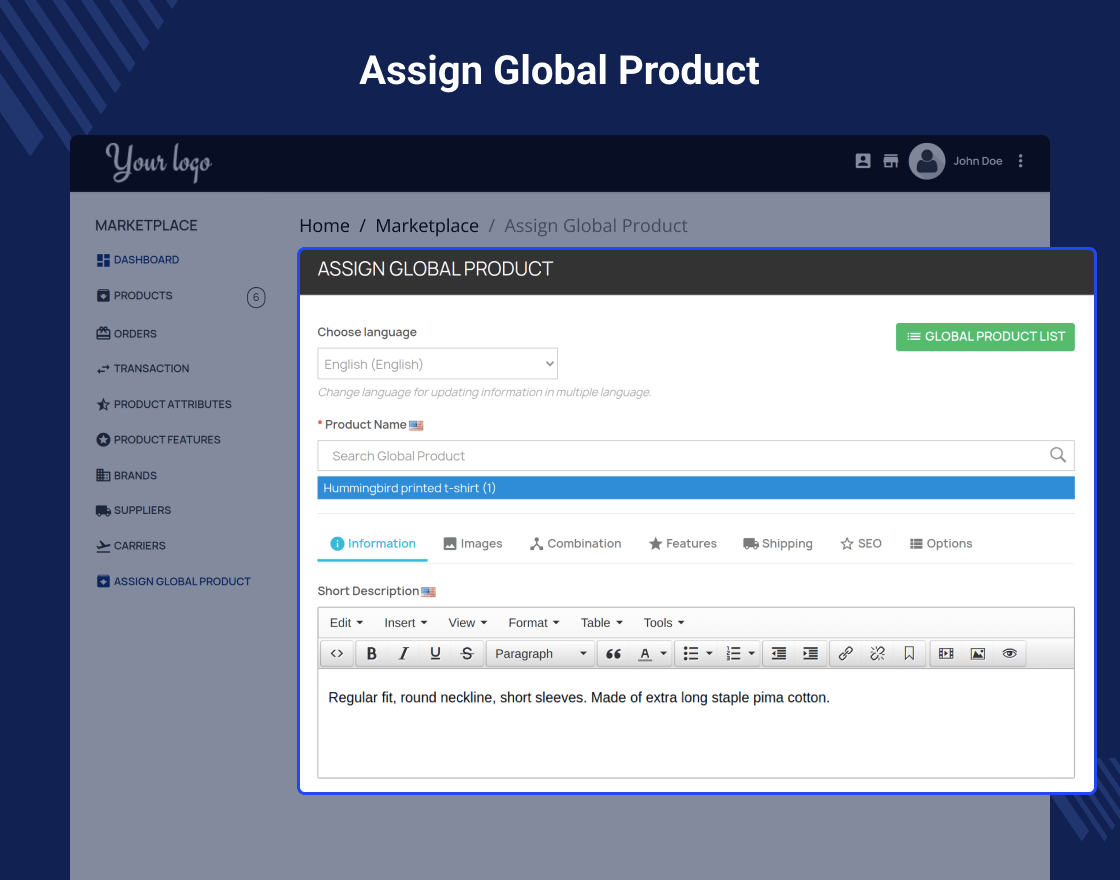Apply blockquote formatting
Image resolution: width=1120 pixels, height=880 pixels.
click(x=613, y=654)
